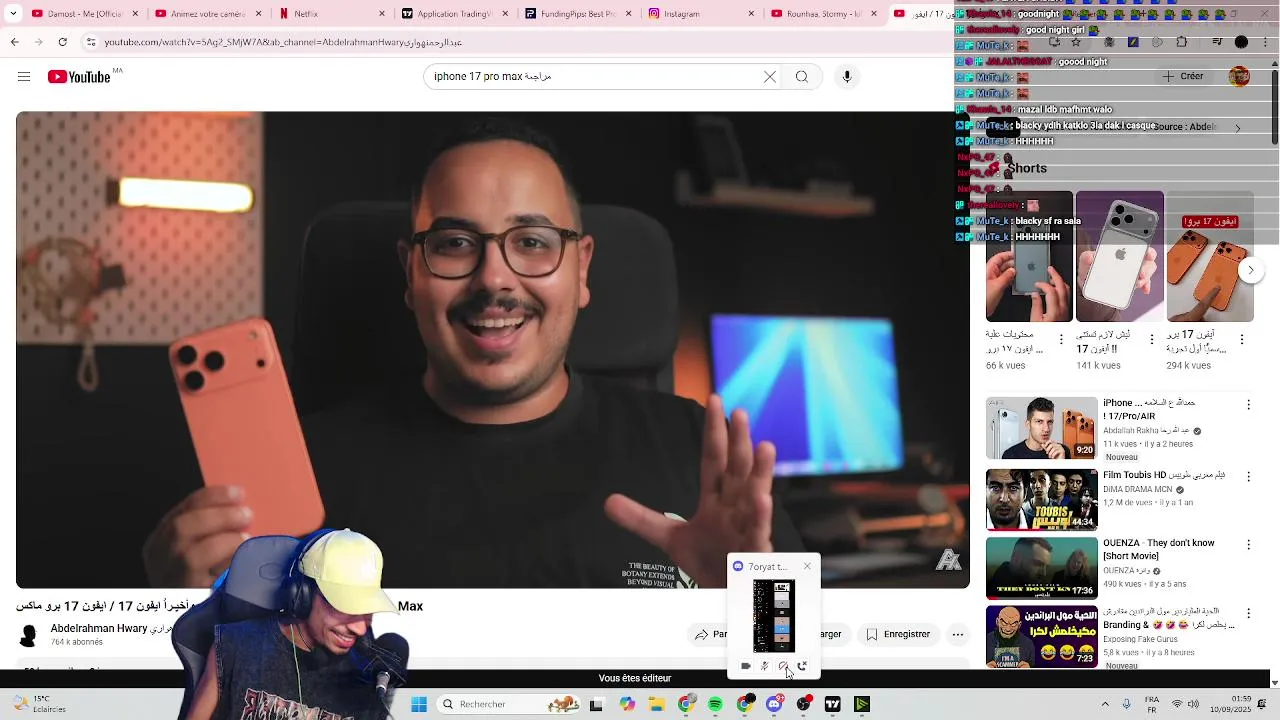Open the Short with 66 k vues
1280x720 pixels.
pos(1029,257)
